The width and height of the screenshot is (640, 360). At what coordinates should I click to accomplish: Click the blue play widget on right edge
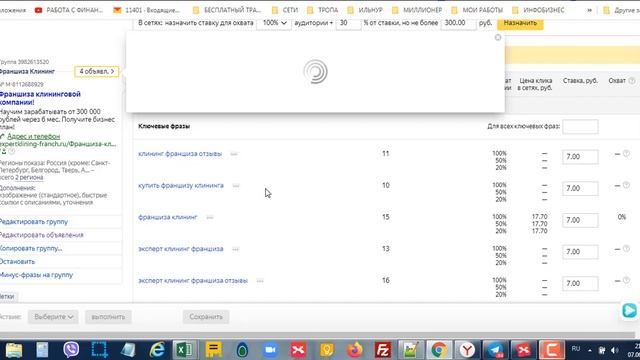629,310
